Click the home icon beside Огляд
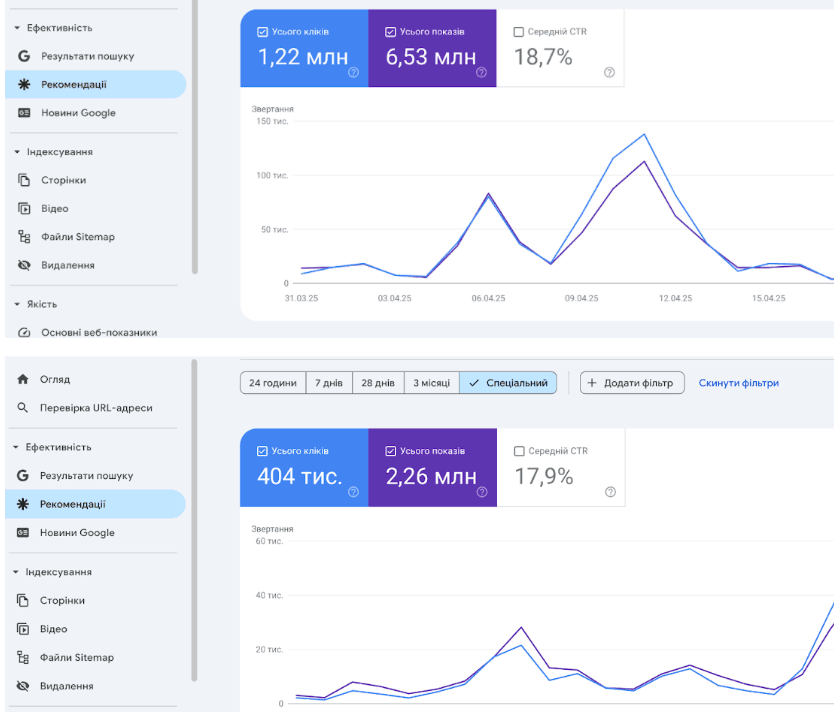Screen dimensions: 834x712 tap(23, 380)
